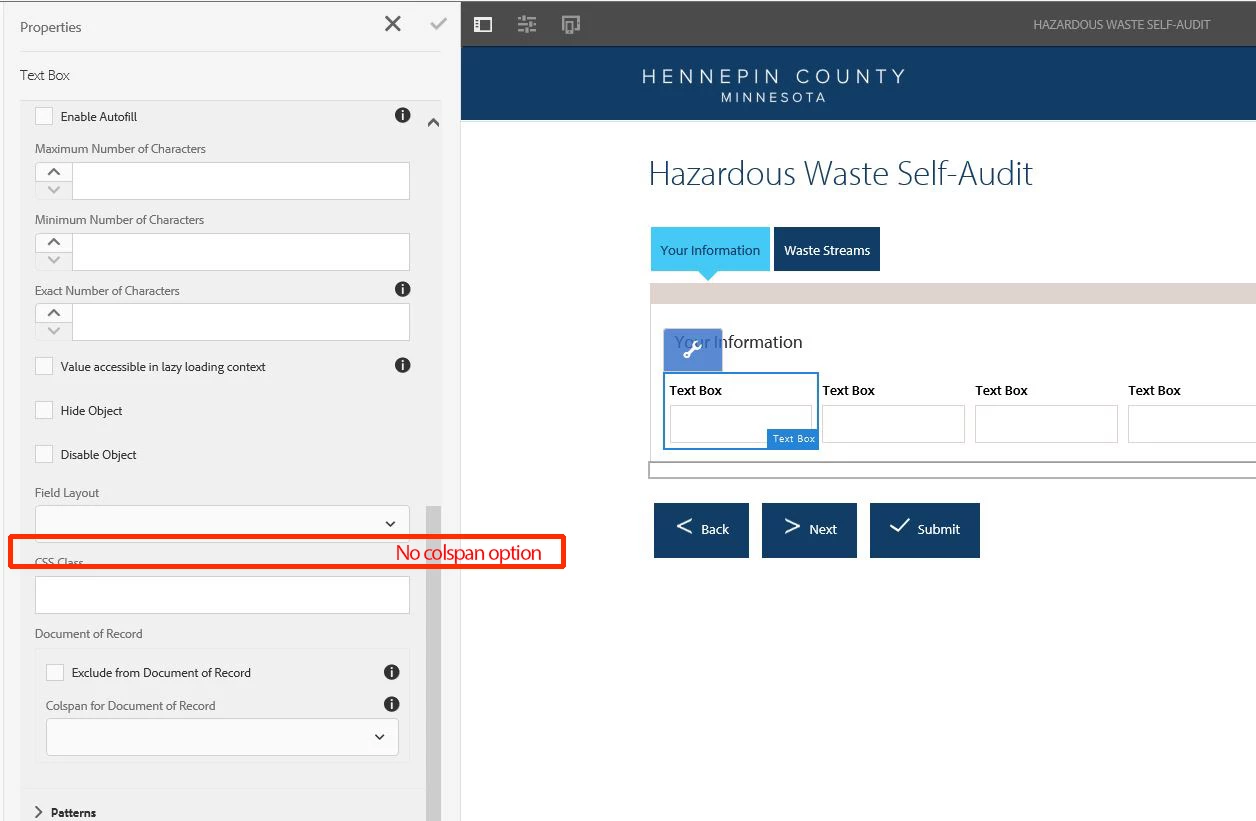Click the Submit button
Image resolution: width=1256 pixels, height=821 pixels.
pos(925,530)
